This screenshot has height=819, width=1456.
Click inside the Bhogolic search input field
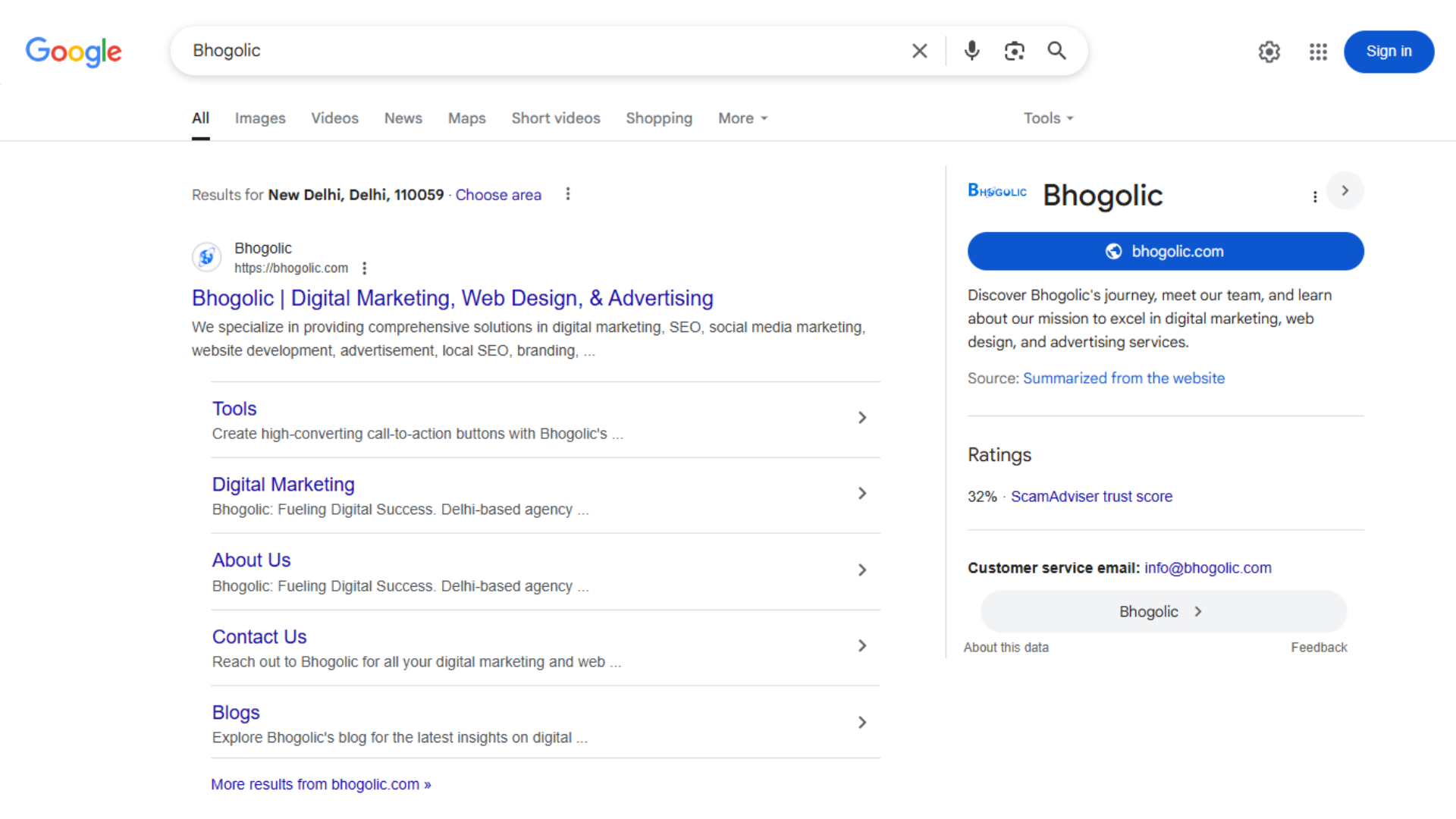coord(531,51)
